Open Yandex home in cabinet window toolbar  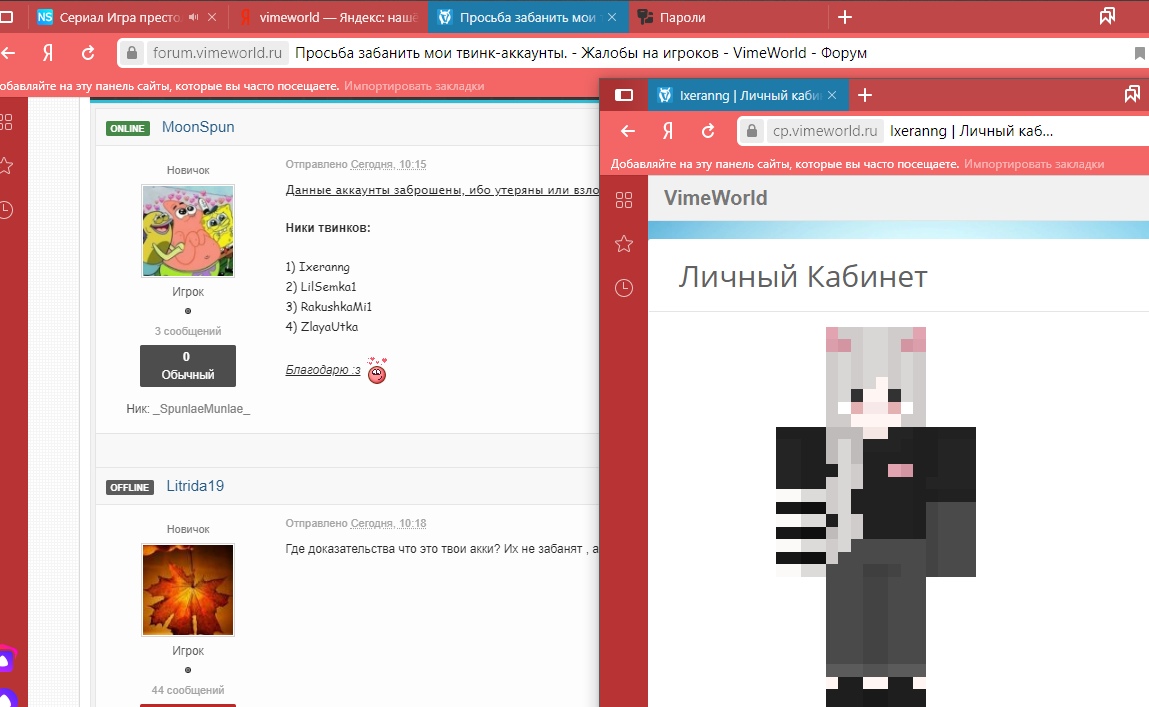coord(668,131)
